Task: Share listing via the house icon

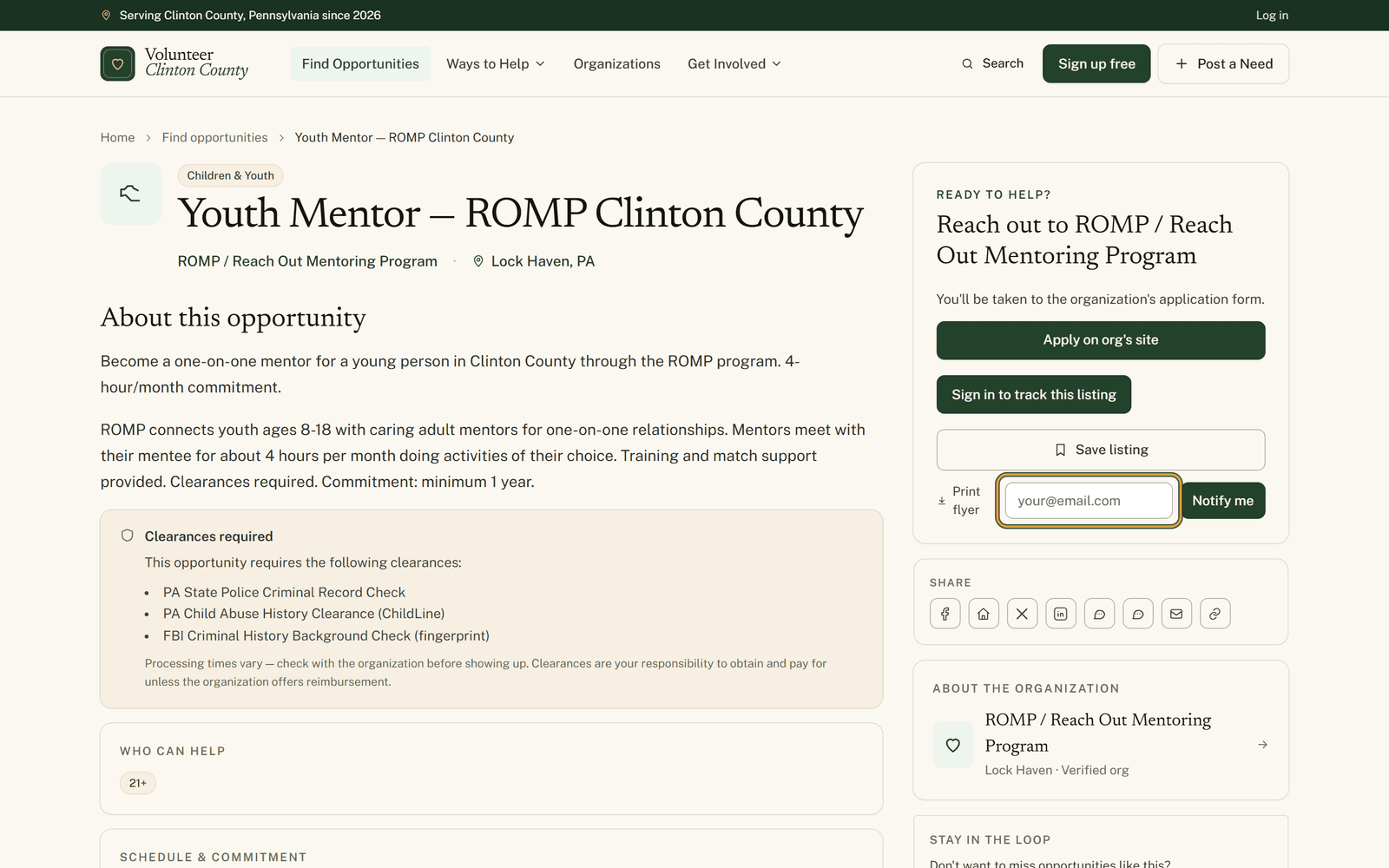Action: coord(984,614)
